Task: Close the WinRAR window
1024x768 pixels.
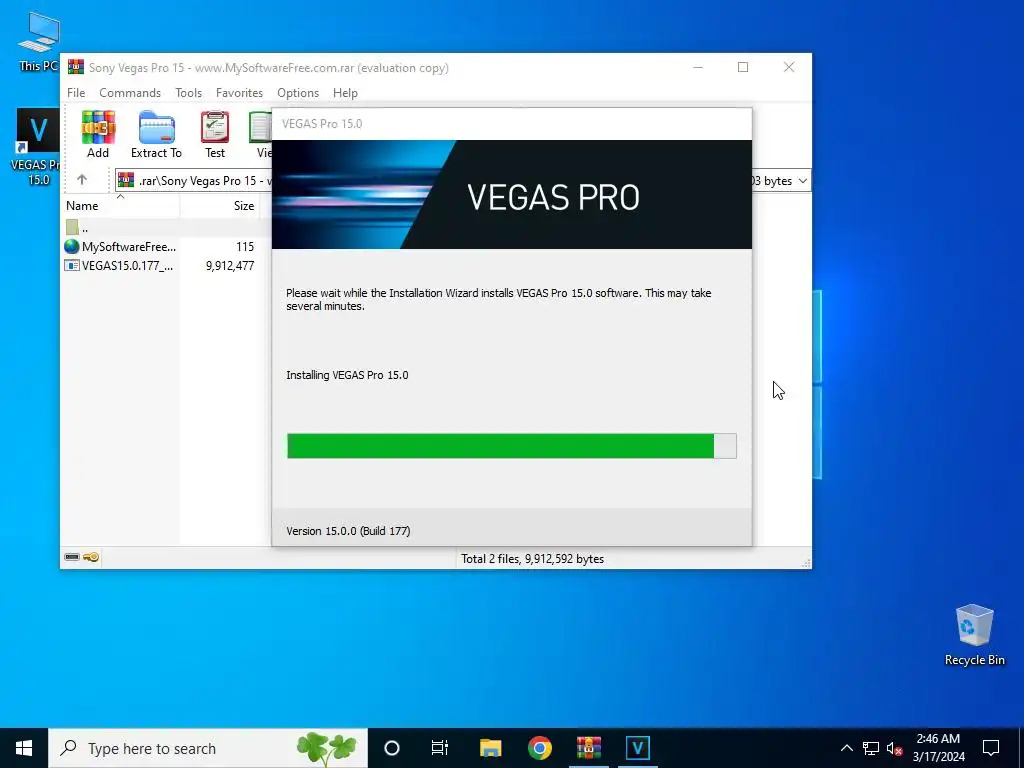Action: [x=789, y=67]
